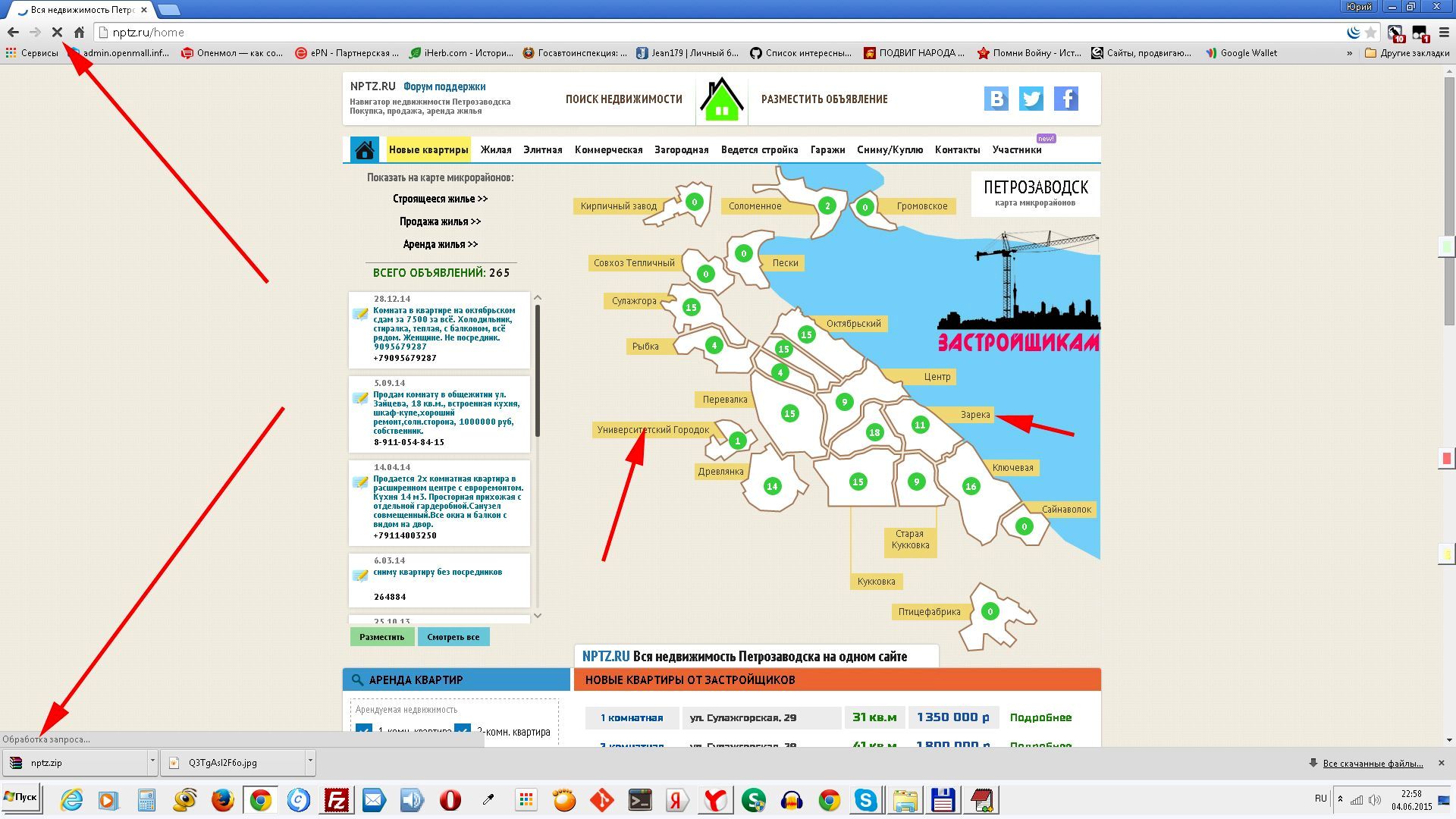Click the page vertical scrollbar down arrow
Viewport: 1456px width, 819px height.
click(1449, 740)
